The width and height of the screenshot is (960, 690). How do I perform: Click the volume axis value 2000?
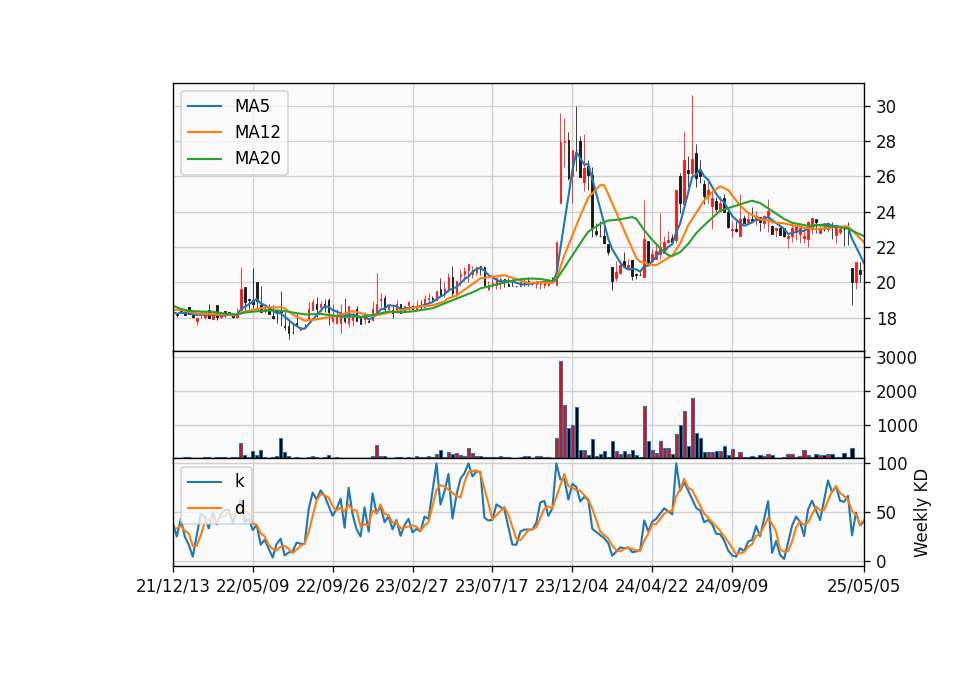tap(896, 392)
